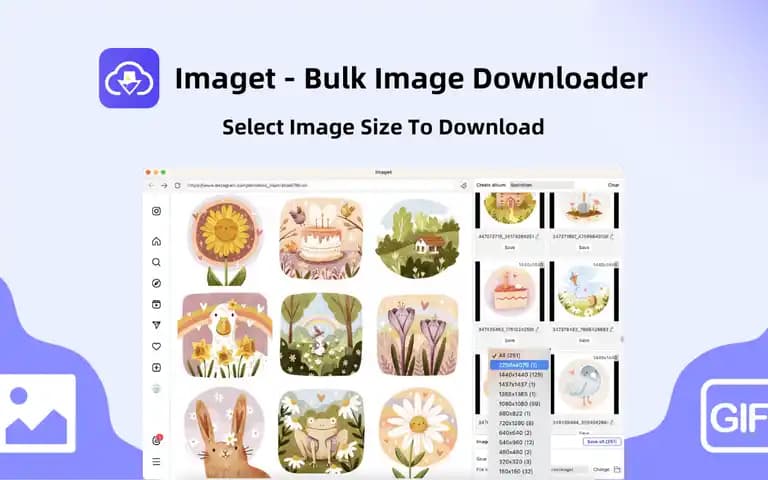Click Change next to the file location
768x480 pixels.
coord(601,469)
